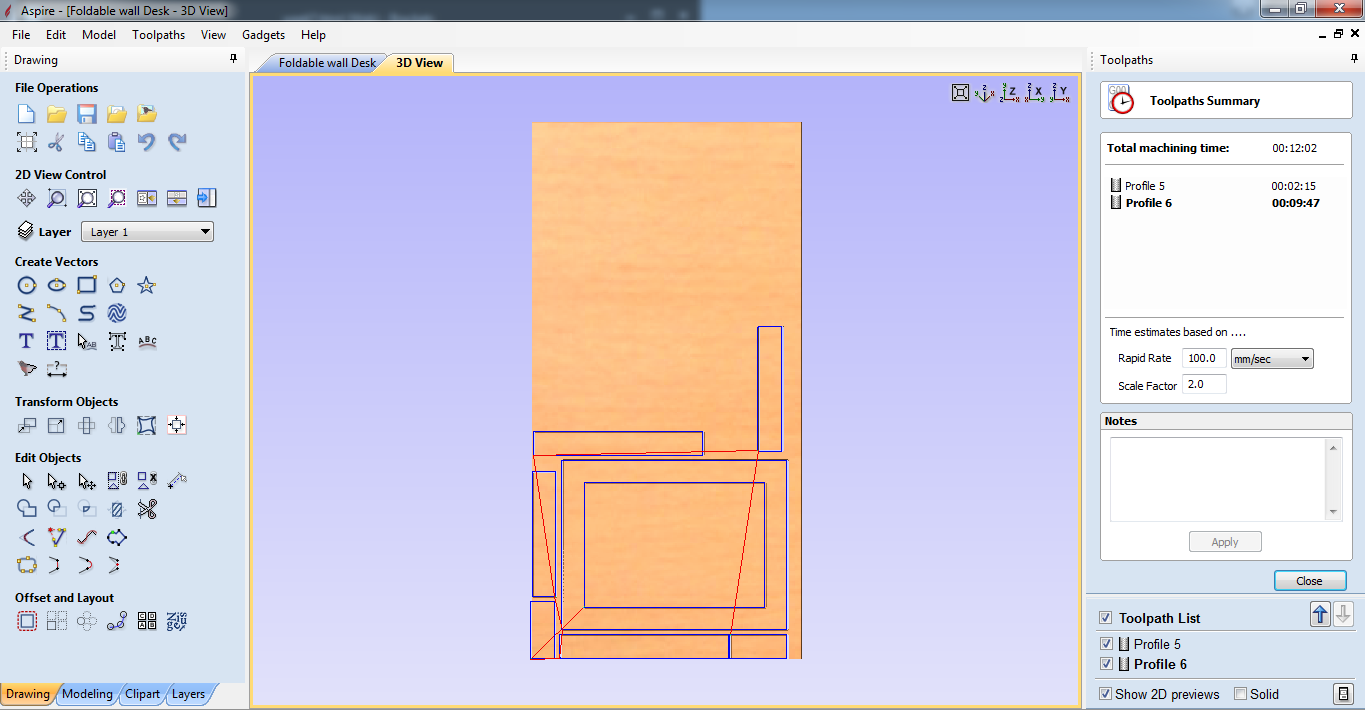Disable Show 2D previews

pos(1105,694)
